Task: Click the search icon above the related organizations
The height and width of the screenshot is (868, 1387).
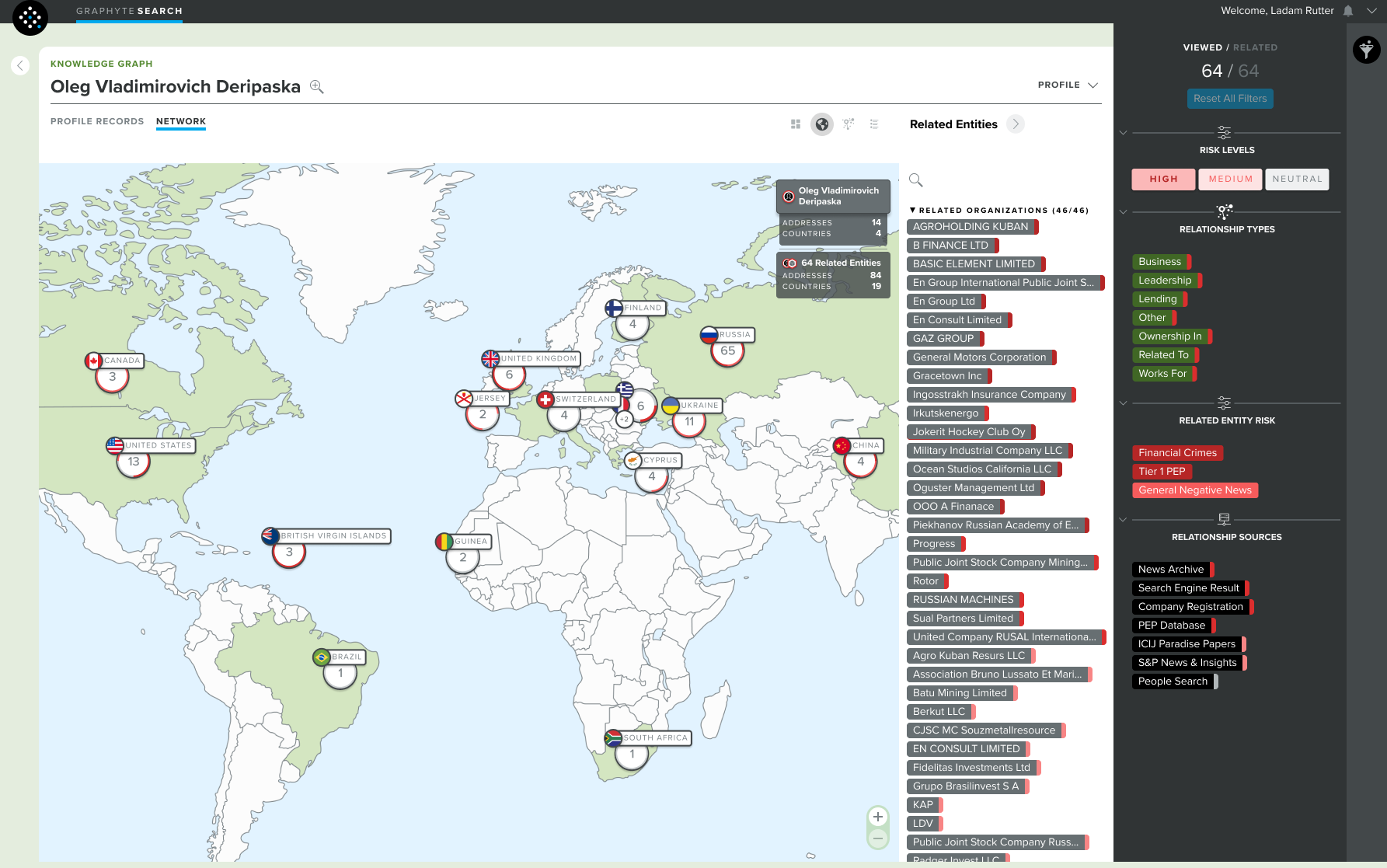Action: click(x=916, y=180)
